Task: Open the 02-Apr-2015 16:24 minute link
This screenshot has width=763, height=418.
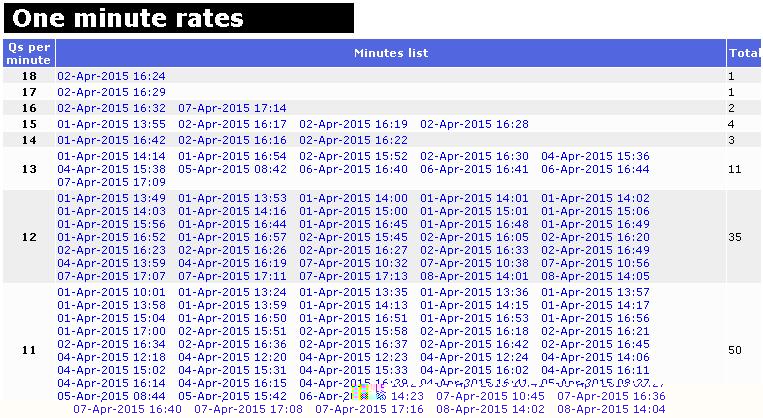Action: pyautogui.click(x=111, y=76)
